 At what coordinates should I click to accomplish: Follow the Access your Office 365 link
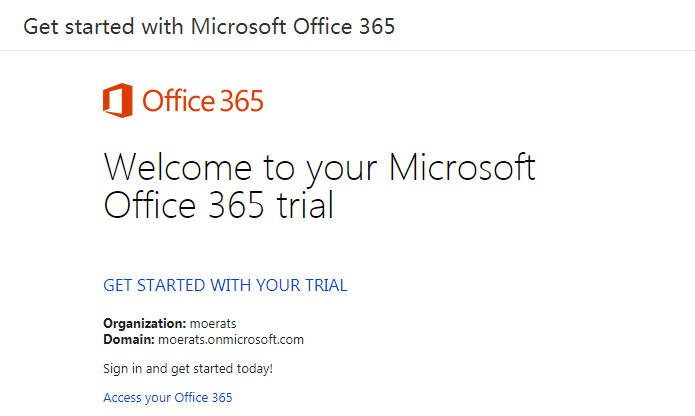168,398
